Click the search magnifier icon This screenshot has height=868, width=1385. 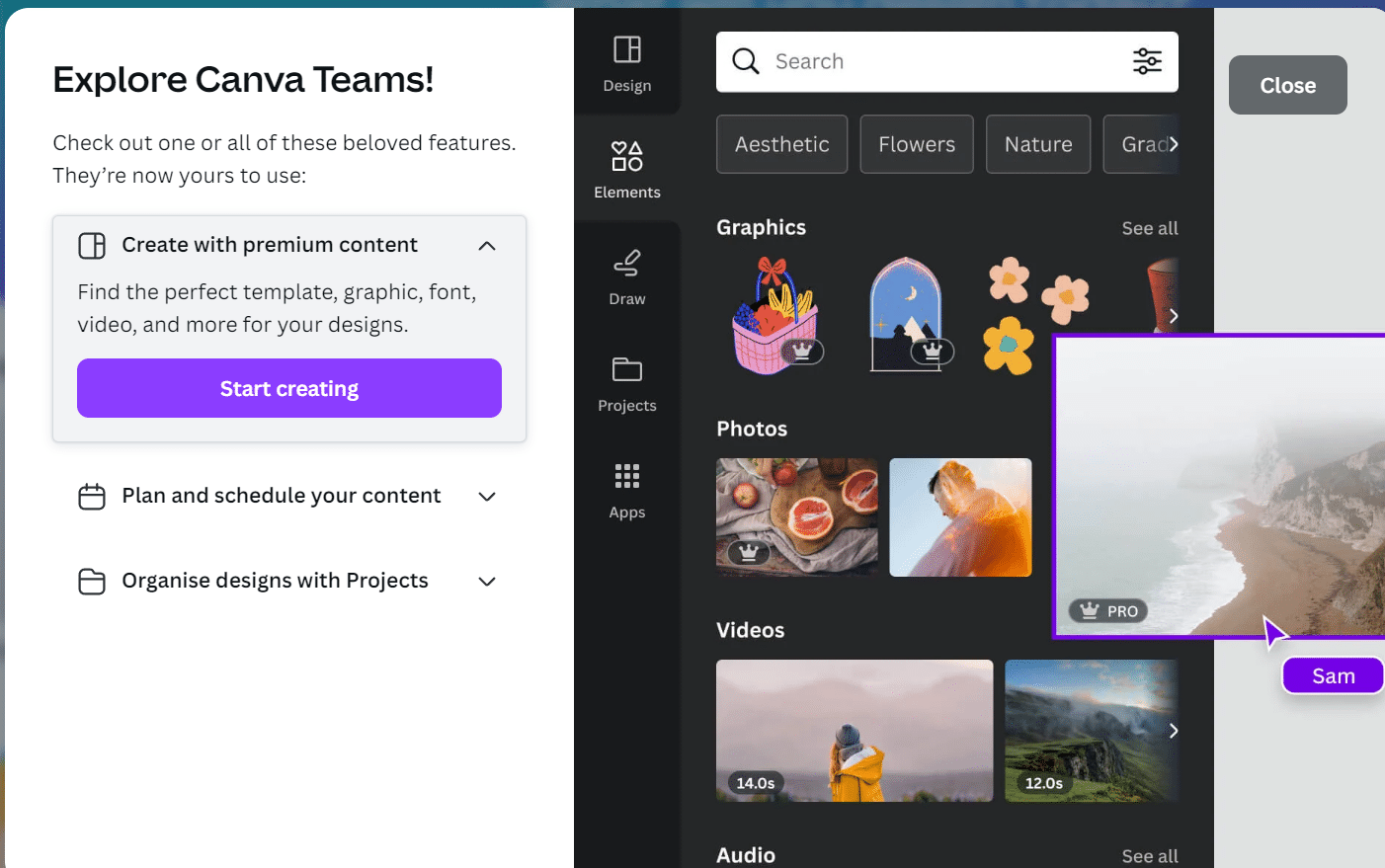coord(746,61)
